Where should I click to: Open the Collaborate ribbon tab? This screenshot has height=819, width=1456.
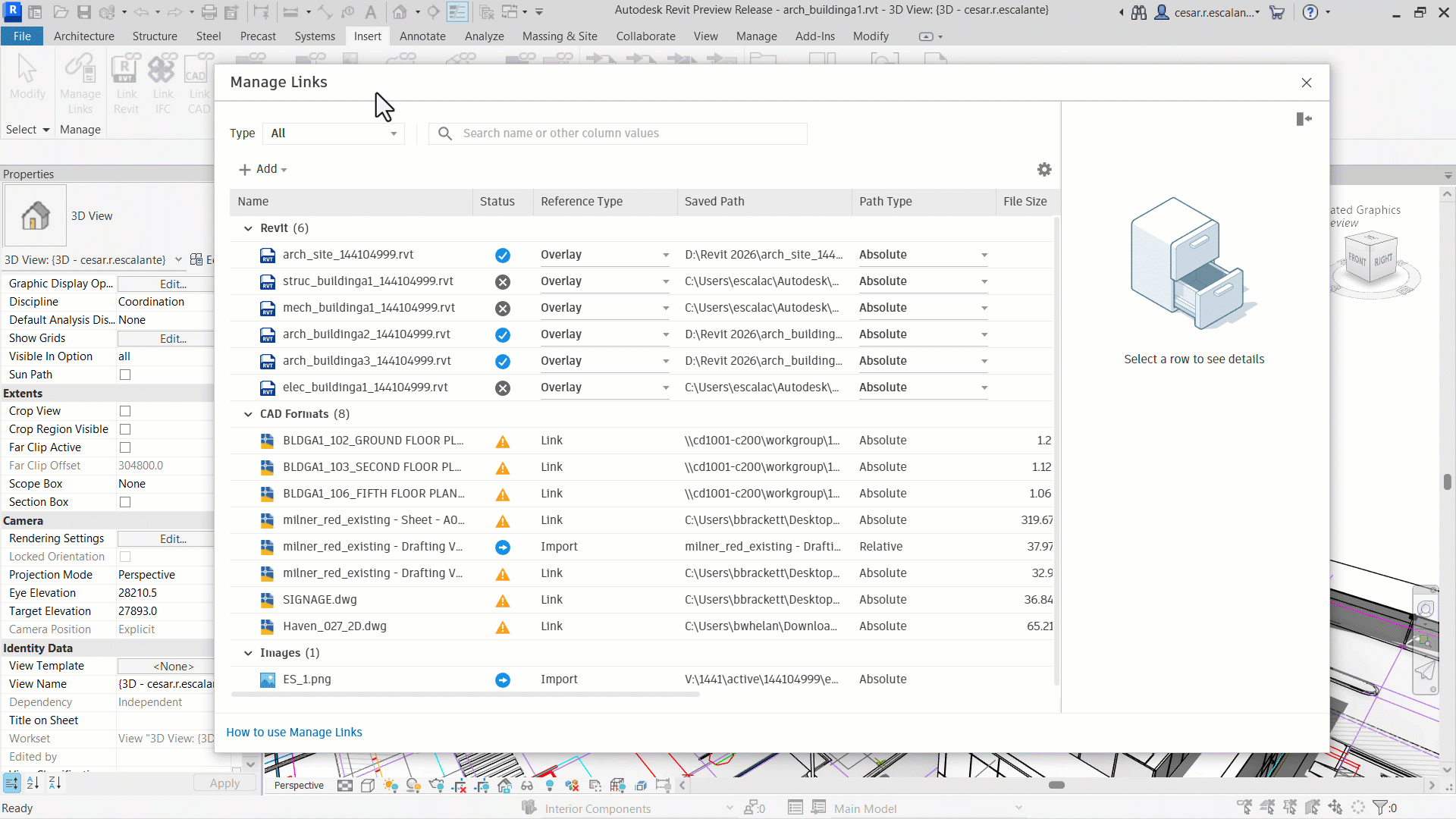coord(645,36)
